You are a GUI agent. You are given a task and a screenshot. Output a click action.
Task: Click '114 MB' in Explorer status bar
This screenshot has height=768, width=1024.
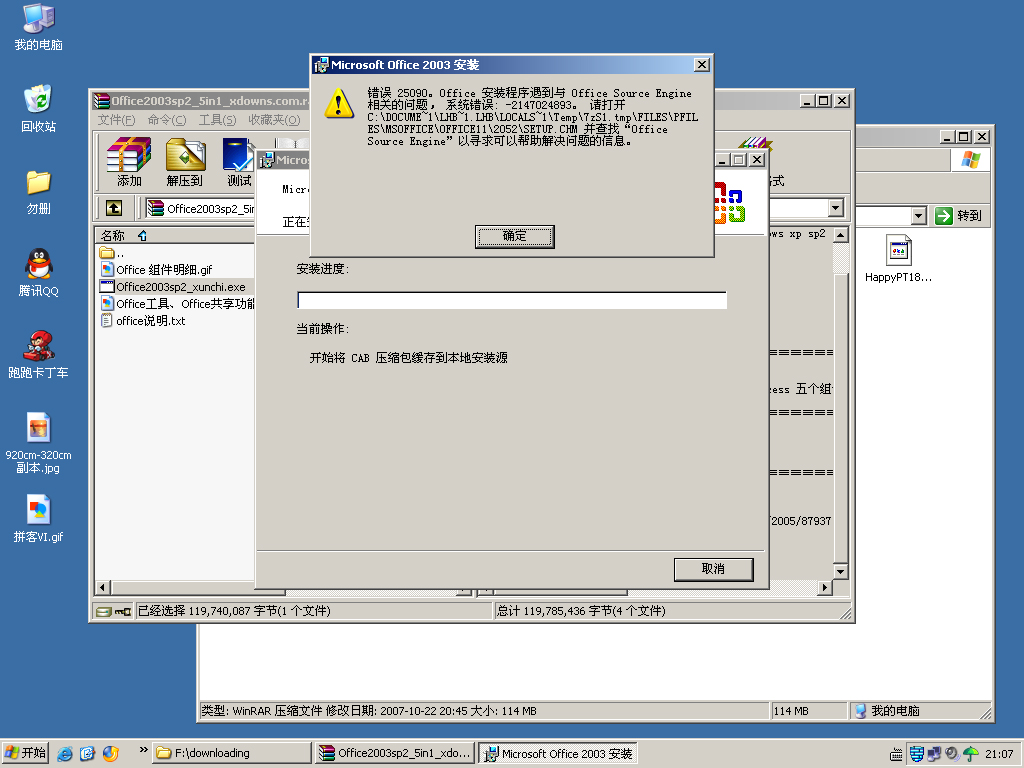[791, 711]
